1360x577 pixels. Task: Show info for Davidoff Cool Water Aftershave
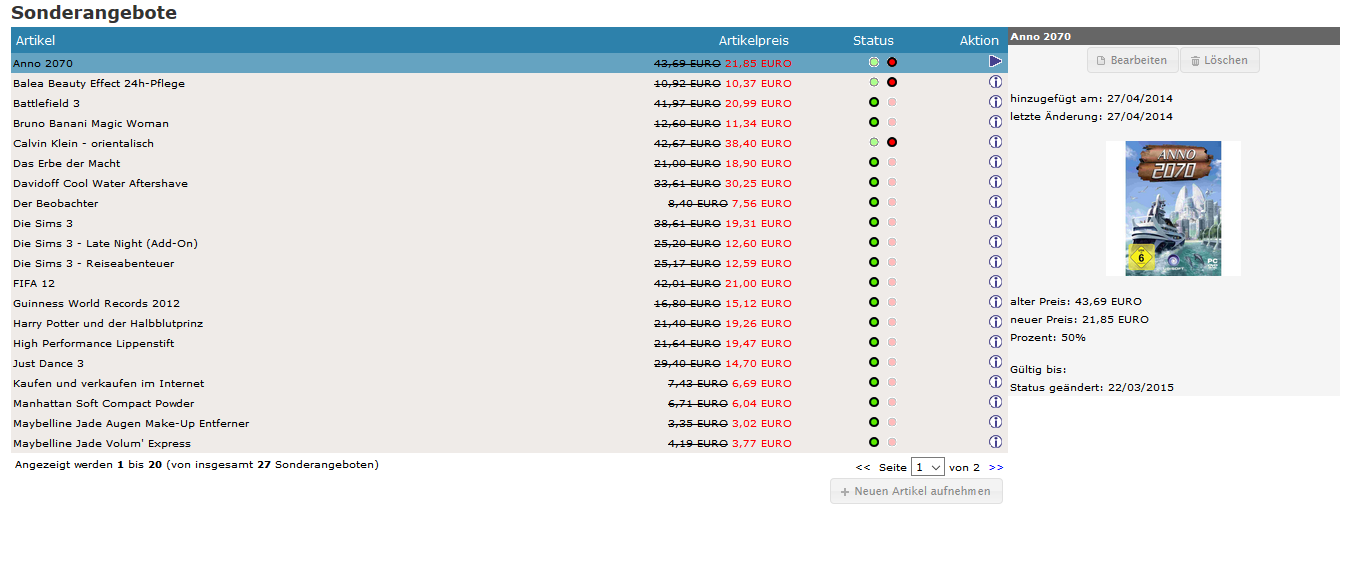coord(995,182)
